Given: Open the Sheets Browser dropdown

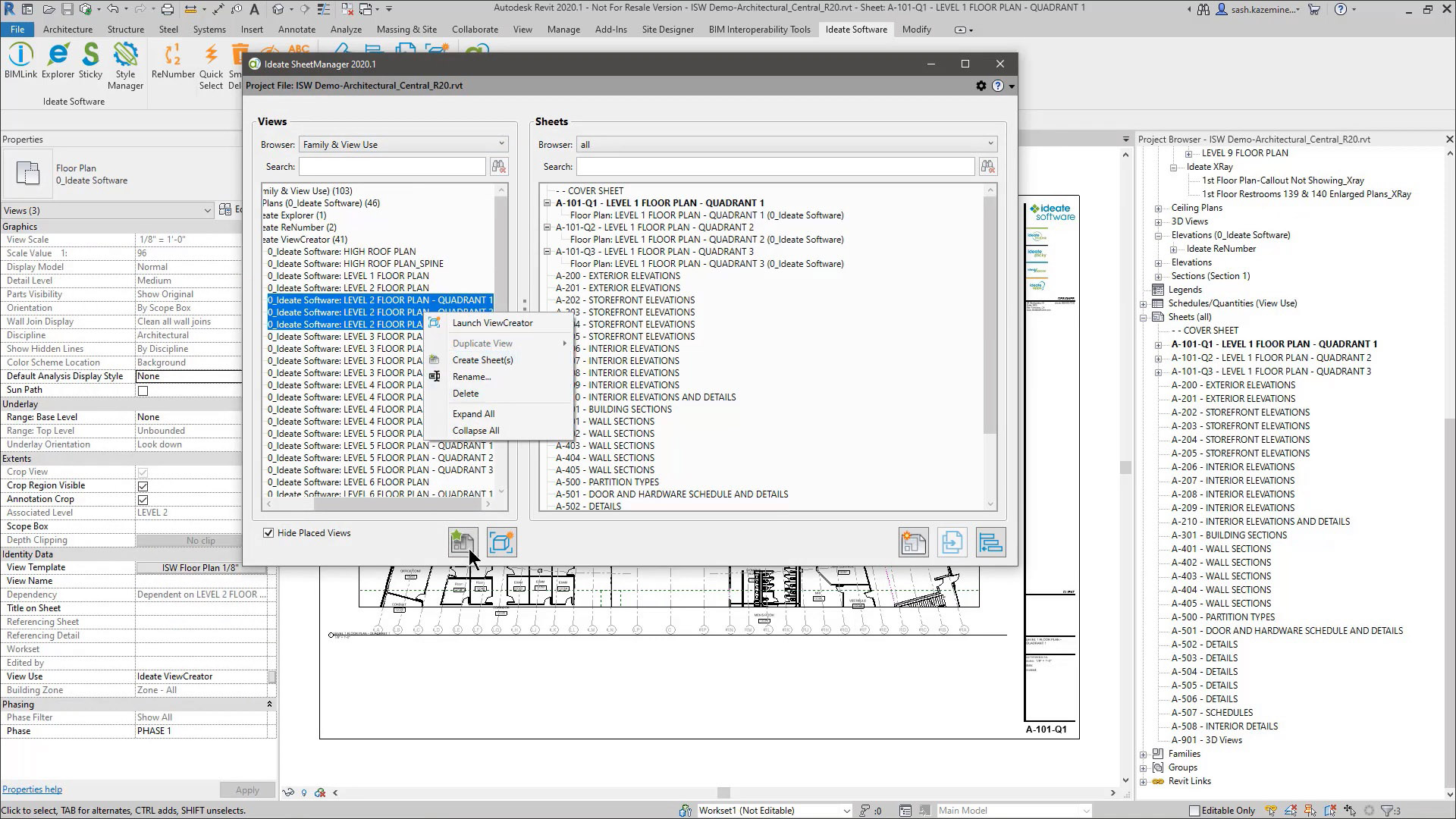Looking at the screenshot, I should pyautogui.click(x=787, y=144).
